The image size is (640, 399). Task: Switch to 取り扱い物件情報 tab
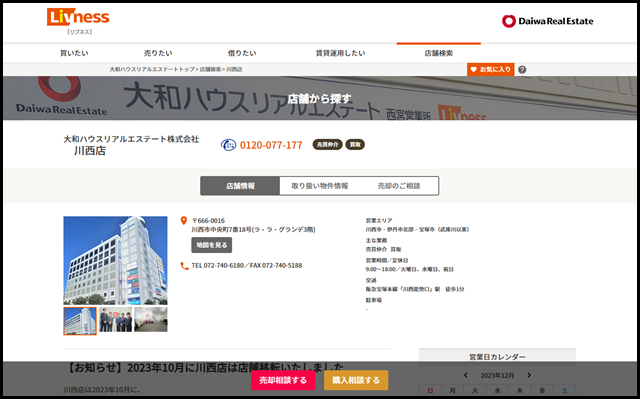[320, 186]
